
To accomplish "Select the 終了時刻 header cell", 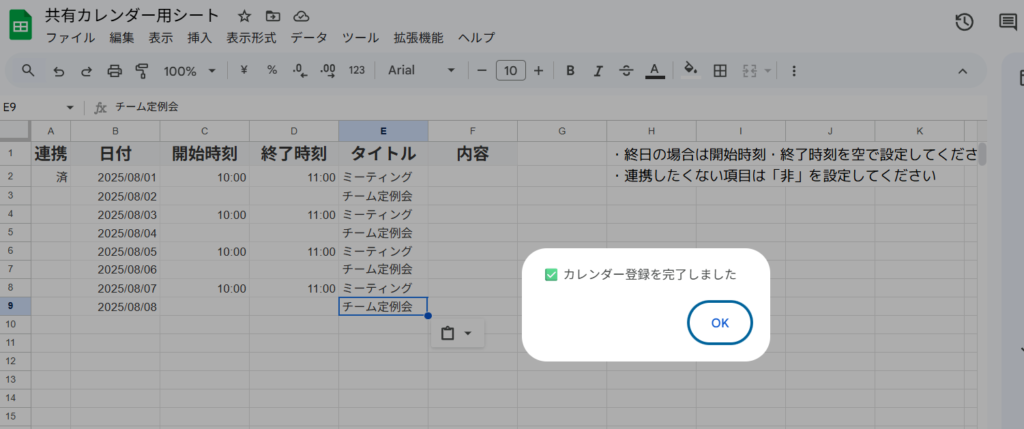I will click(294, 153).
